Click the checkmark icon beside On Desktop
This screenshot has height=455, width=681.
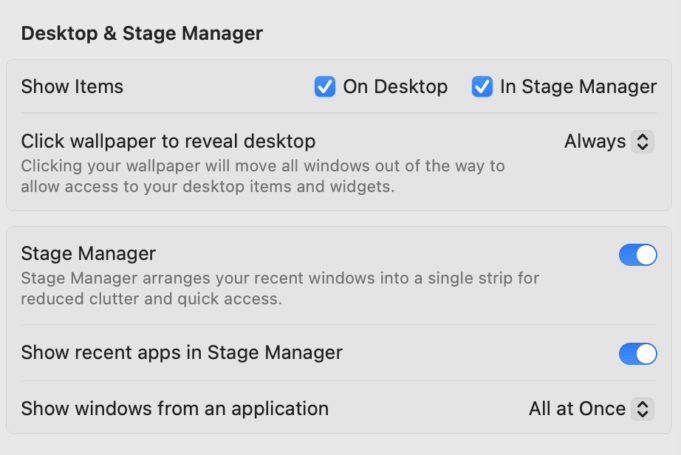coord(325,86)
